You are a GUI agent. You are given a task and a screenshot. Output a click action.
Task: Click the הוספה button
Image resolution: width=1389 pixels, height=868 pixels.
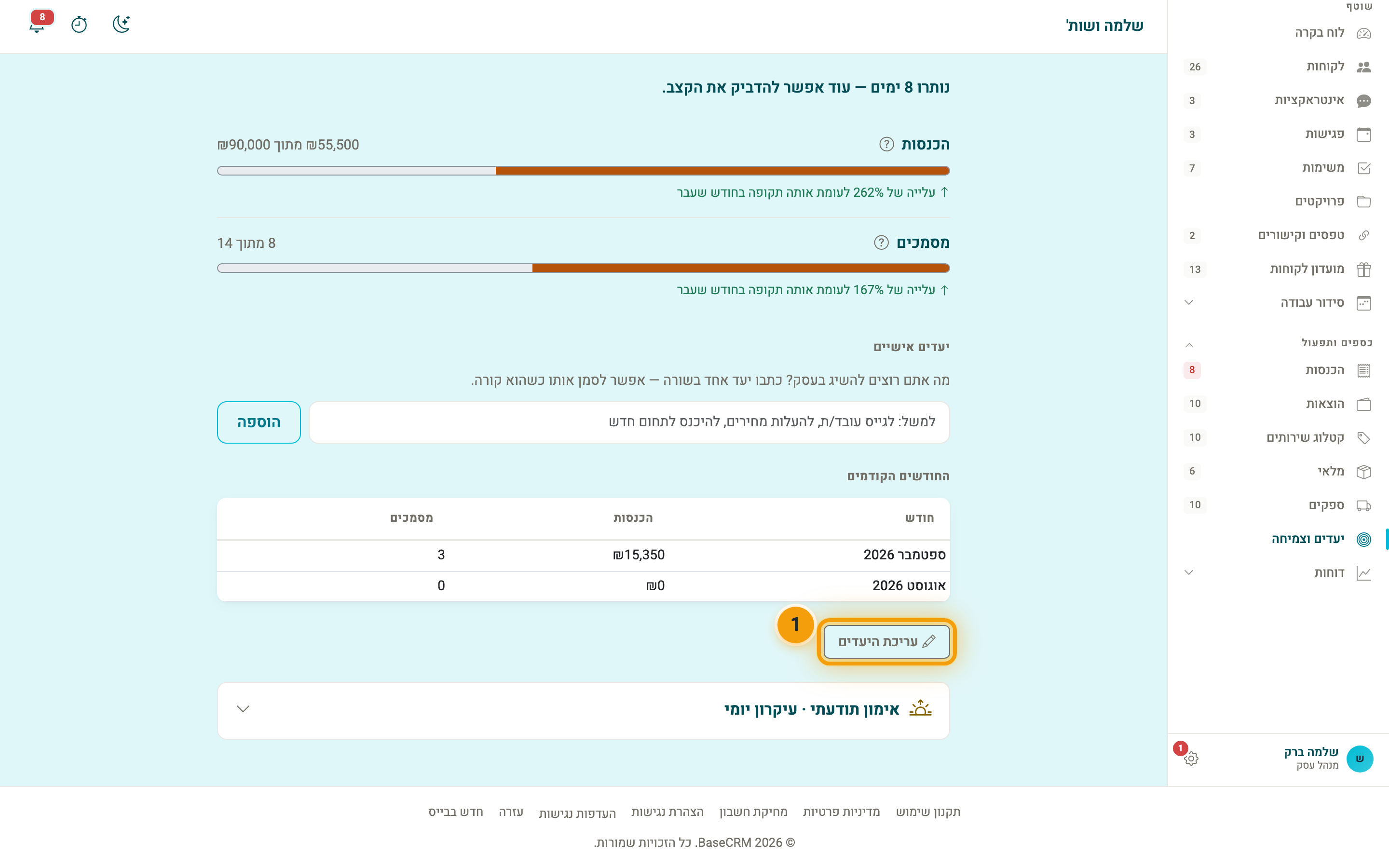[259, 422]
